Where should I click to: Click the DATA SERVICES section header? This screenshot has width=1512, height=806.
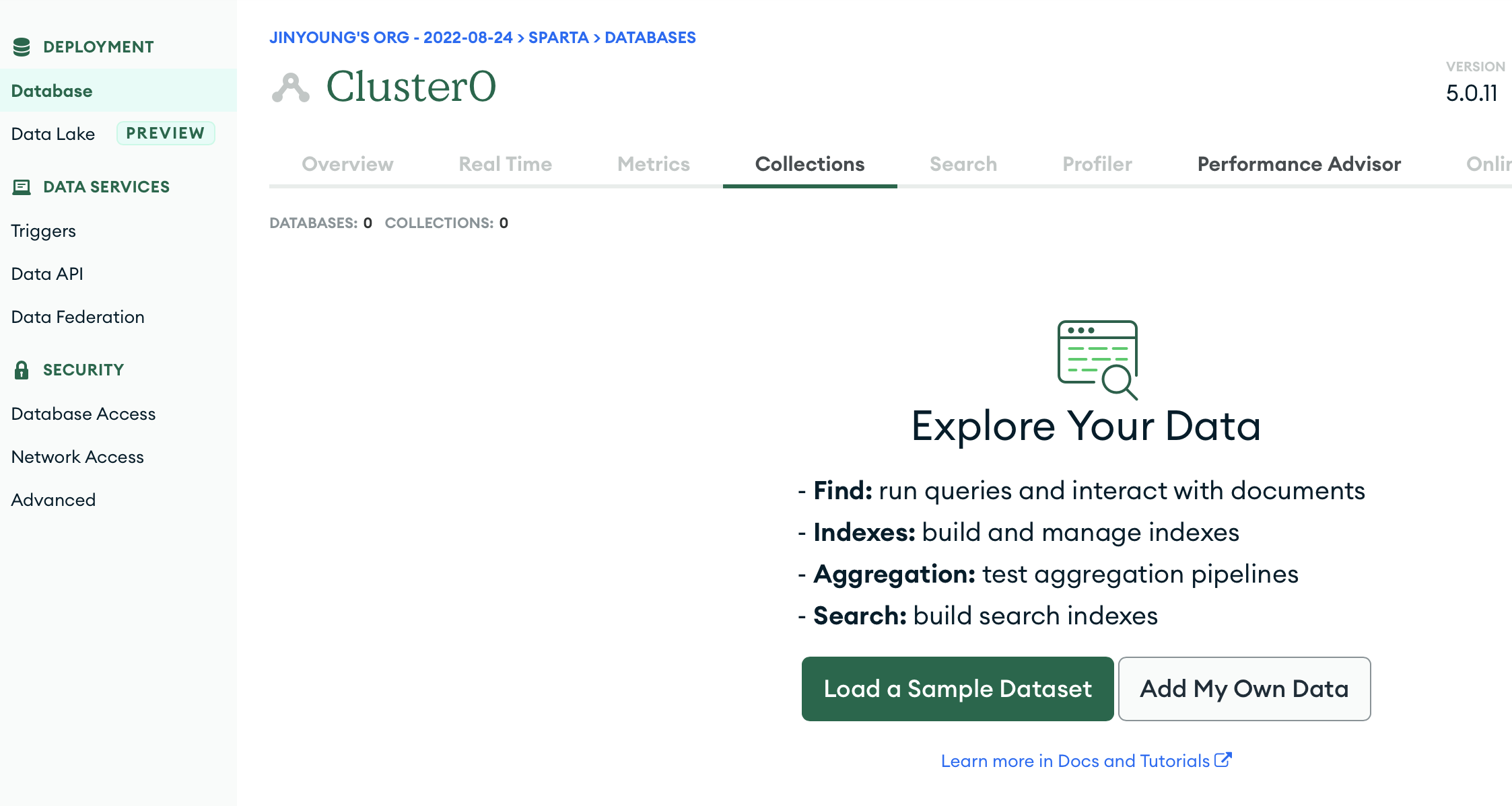pos(106,187)
